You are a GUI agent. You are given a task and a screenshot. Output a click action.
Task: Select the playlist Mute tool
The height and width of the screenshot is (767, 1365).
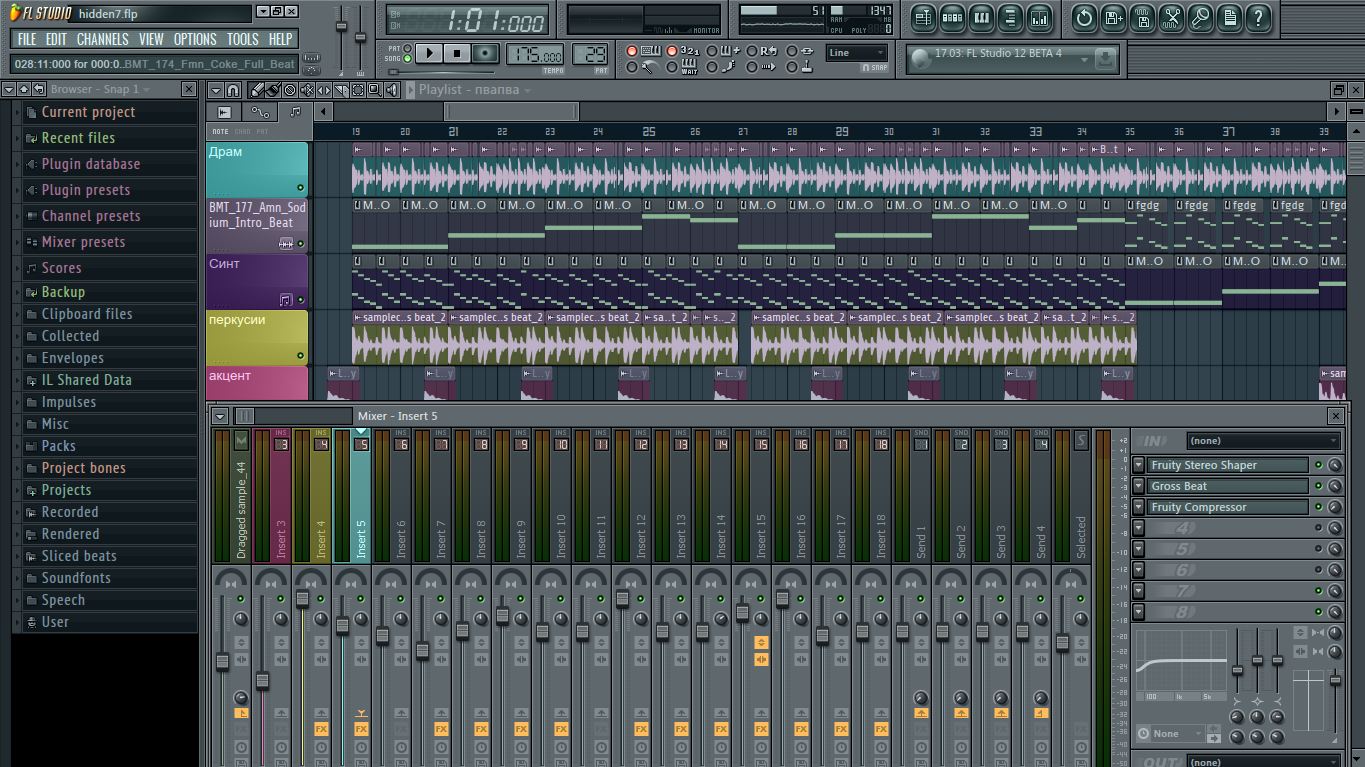pos(308,90)
